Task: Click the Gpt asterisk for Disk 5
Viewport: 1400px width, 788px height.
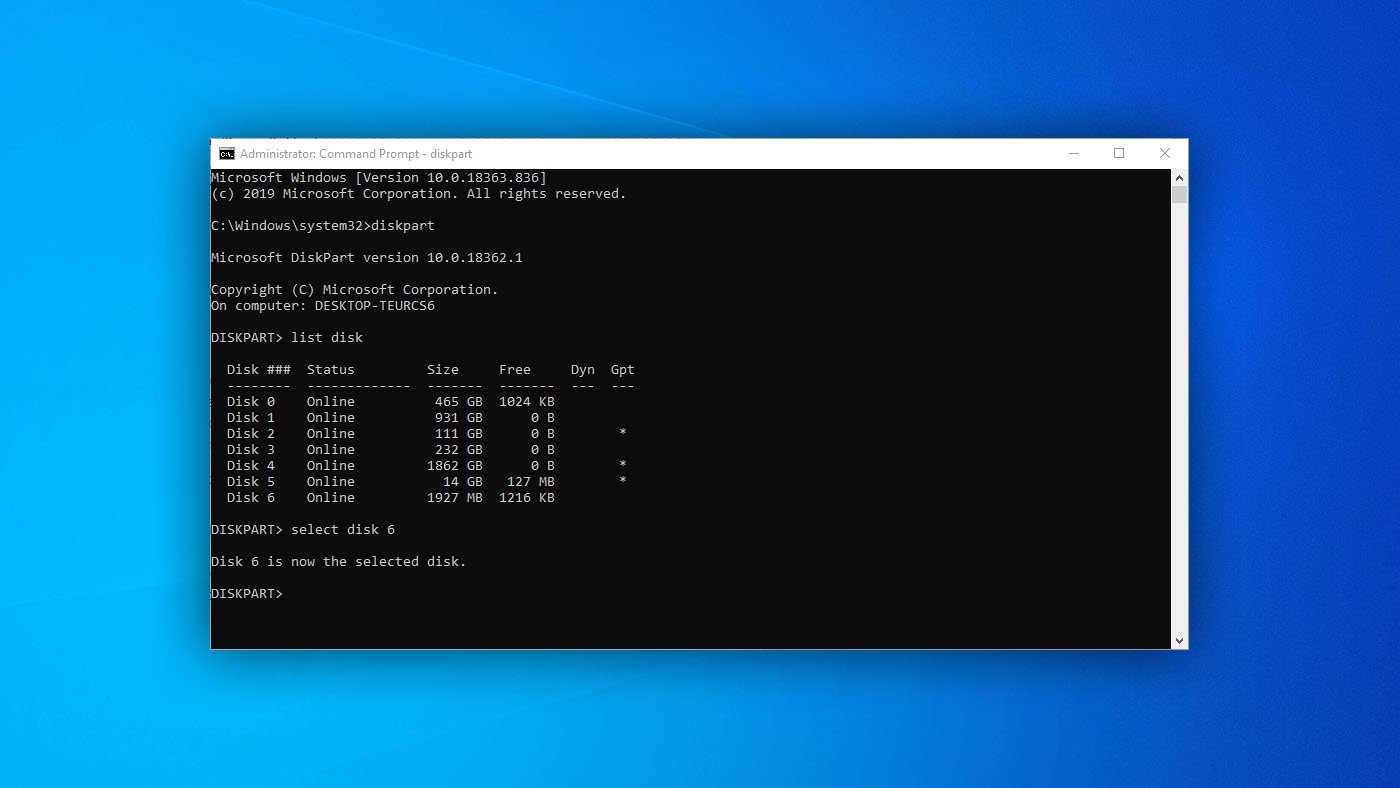Action: tap(623, 481)
